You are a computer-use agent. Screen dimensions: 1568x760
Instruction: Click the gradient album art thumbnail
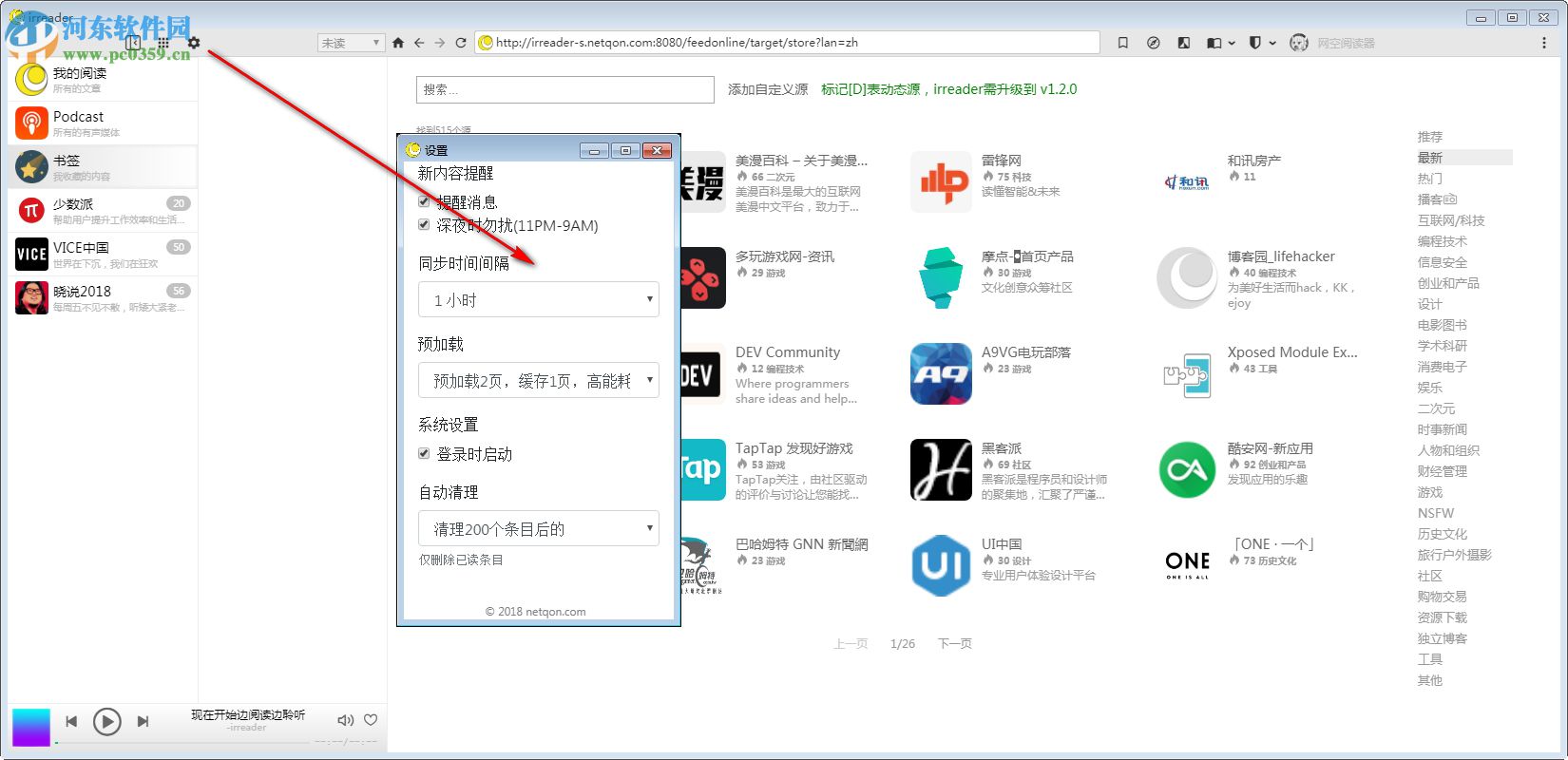click(30, 728)
